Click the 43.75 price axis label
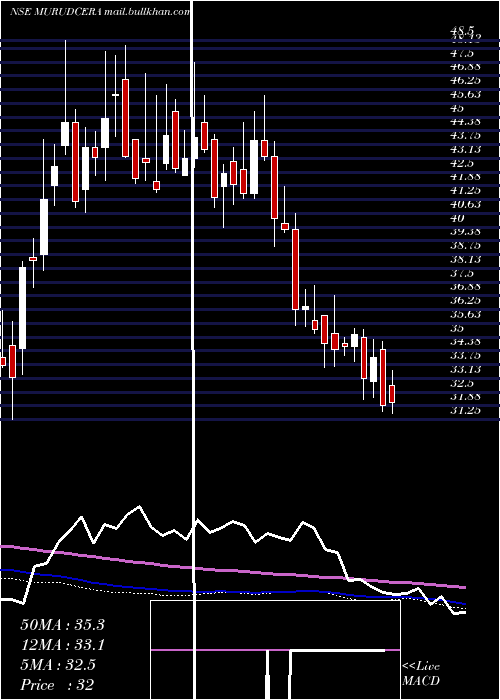Screen dimensions: 500x700 coord(465,136)
